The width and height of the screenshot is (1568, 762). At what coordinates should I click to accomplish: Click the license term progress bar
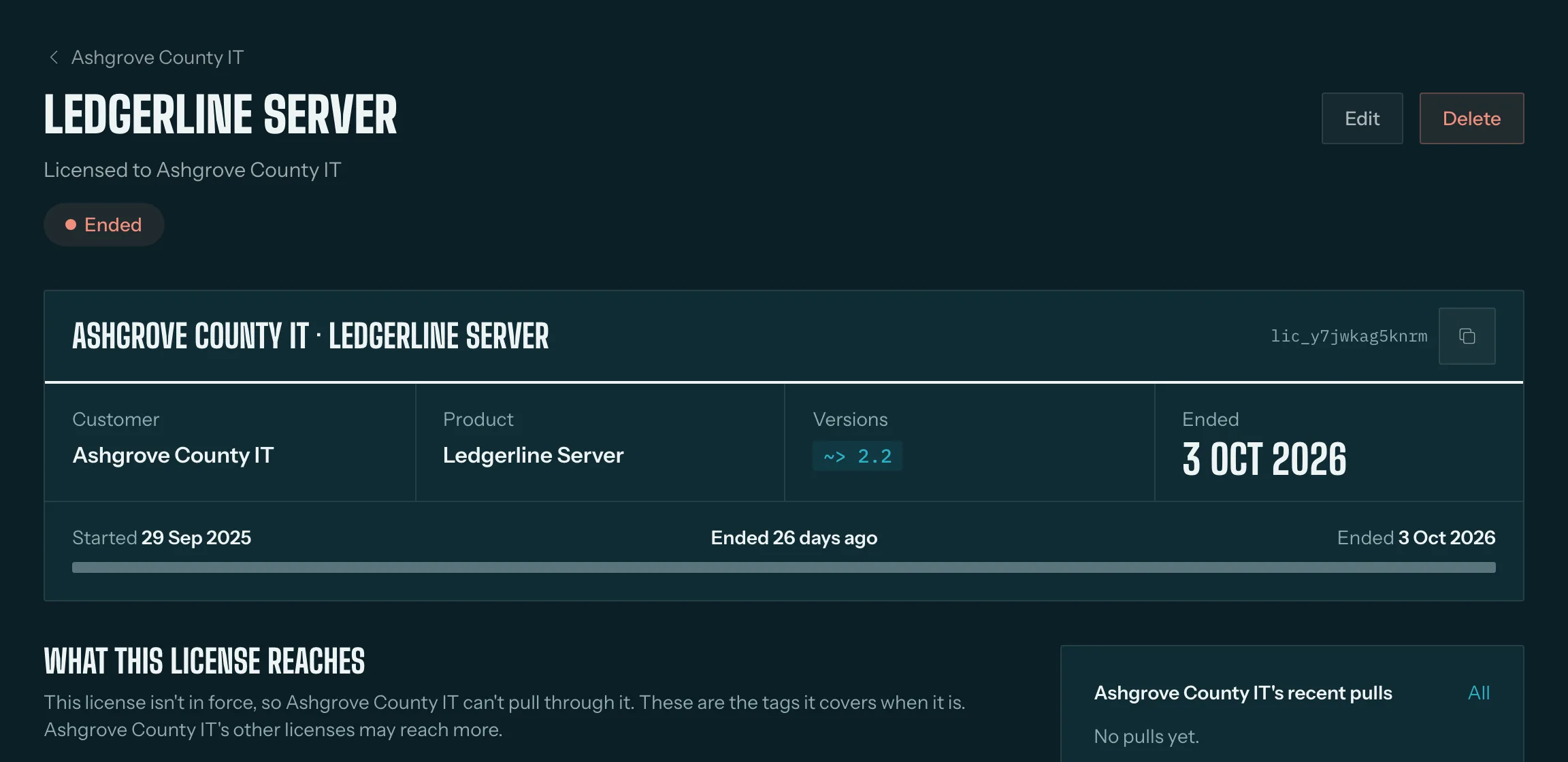click(784, 567)
